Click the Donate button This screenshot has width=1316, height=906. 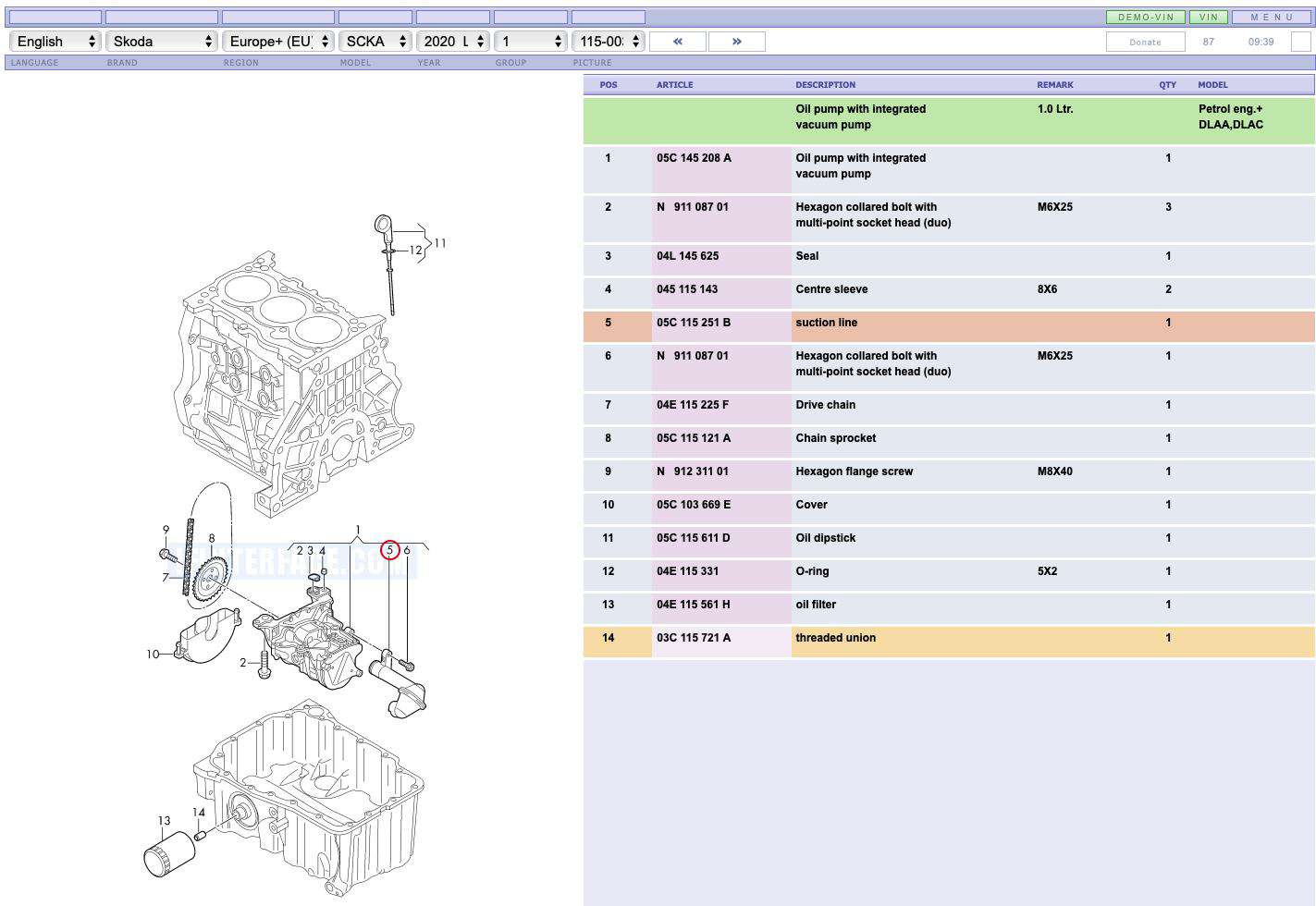click(1145, 42)
